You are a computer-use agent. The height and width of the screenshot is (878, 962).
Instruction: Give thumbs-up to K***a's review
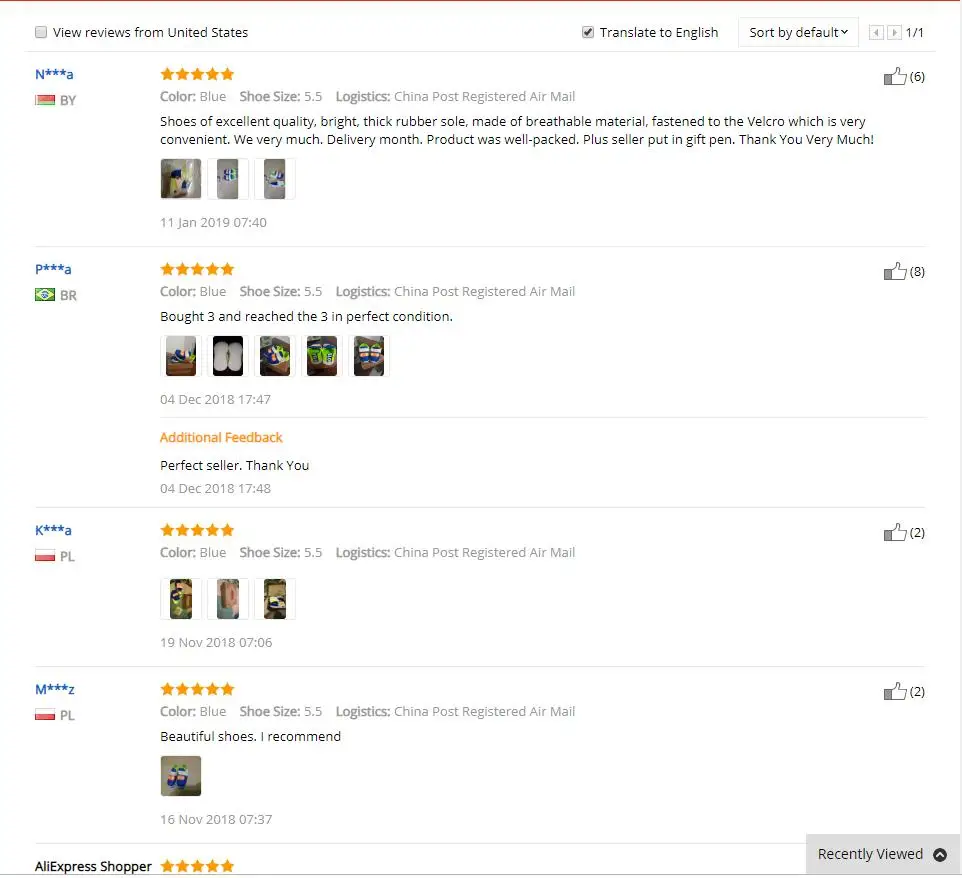tap(895, 532)
